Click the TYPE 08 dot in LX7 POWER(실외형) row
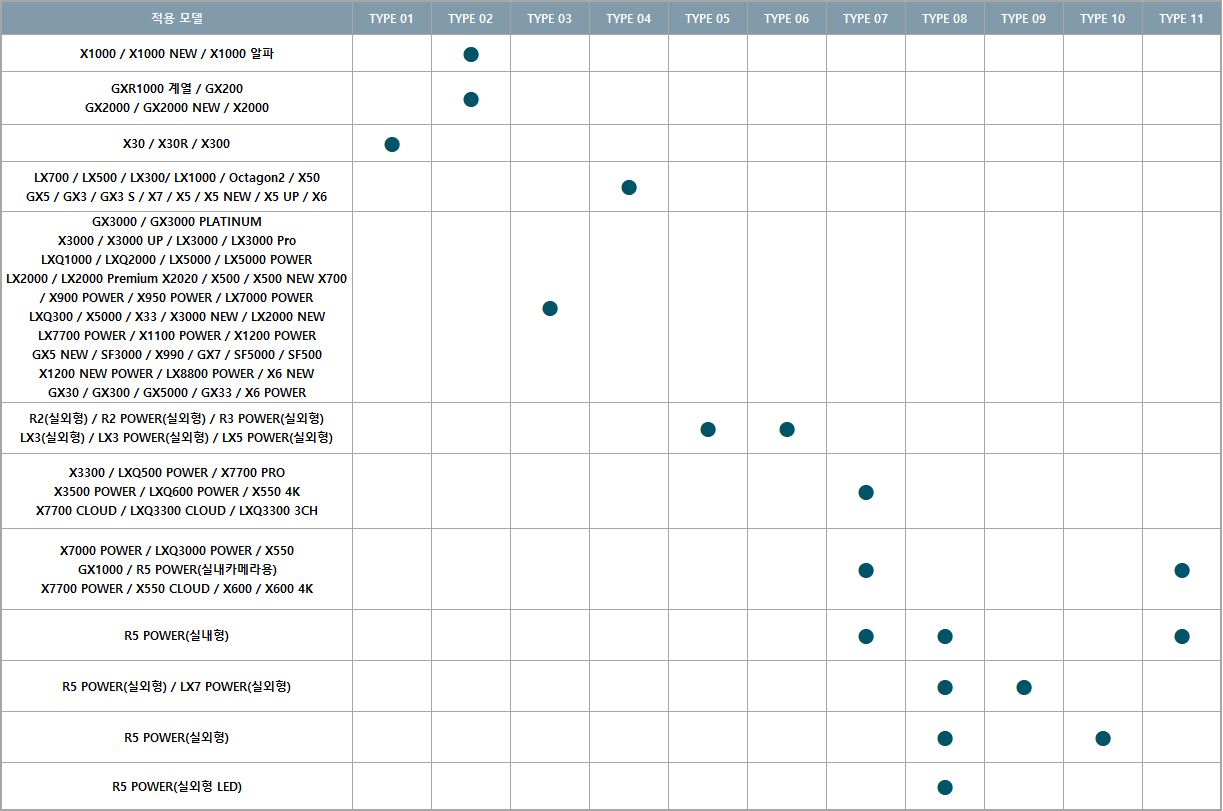The width and height of the screenshot is (1223, 811). (945, 687)
